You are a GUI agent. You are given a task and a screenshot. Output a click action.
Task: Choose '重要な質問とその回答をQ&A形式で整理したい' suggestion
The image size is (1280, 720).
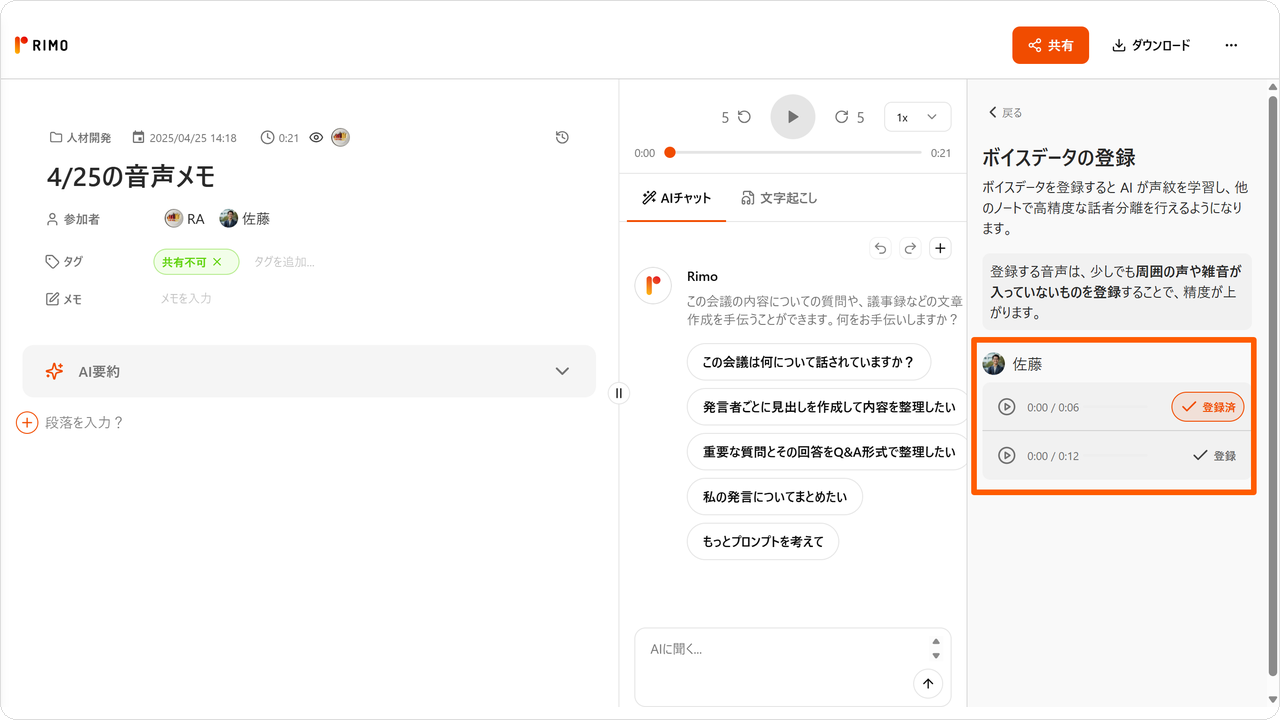(827, 452)
